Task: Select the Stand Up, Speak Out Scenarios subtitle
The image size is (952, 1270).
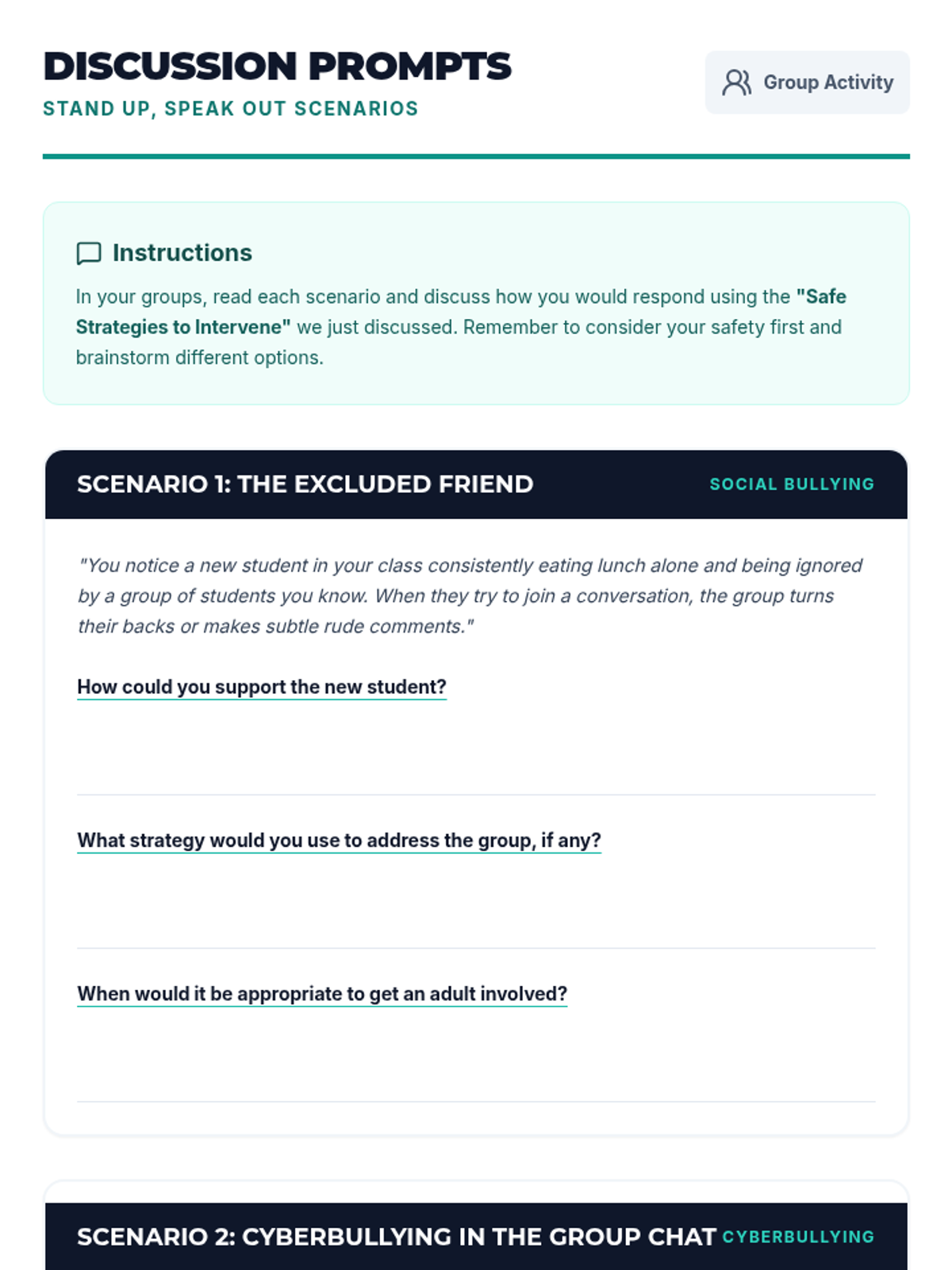Action: pos(230,109)
